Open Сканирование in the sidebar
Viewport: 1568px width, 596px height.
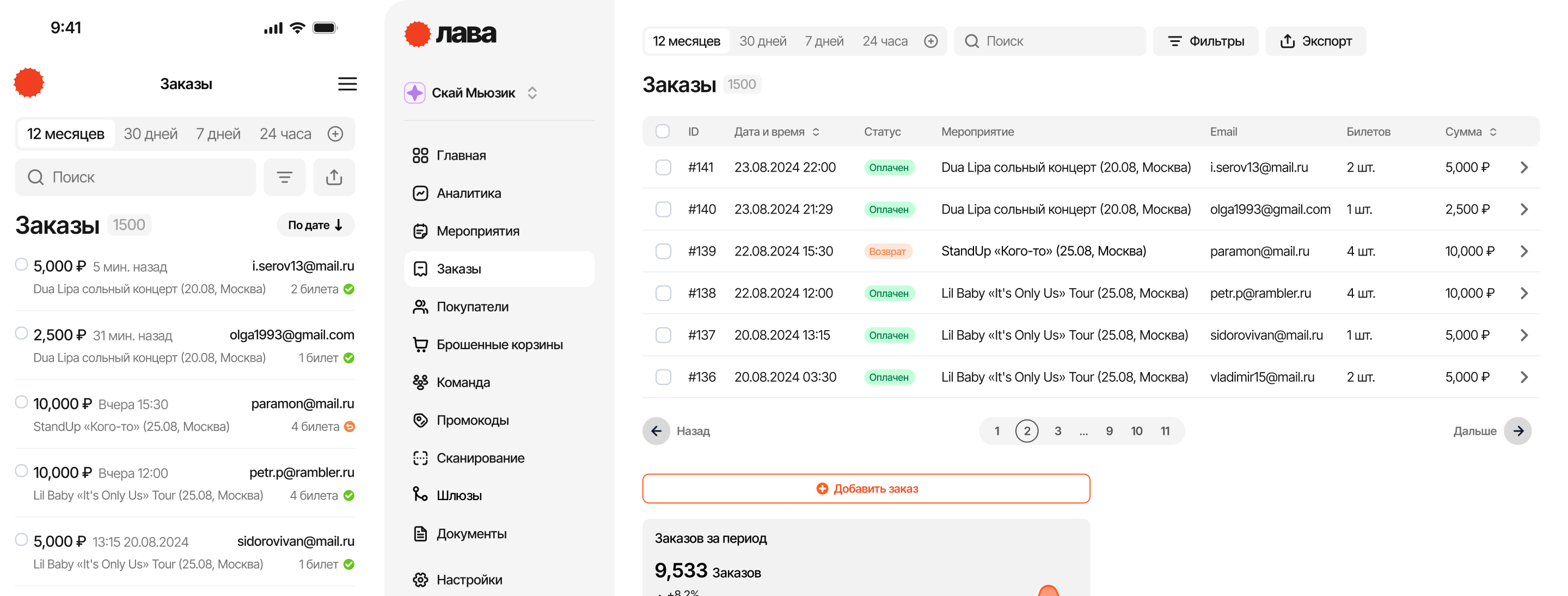(480, 458)
